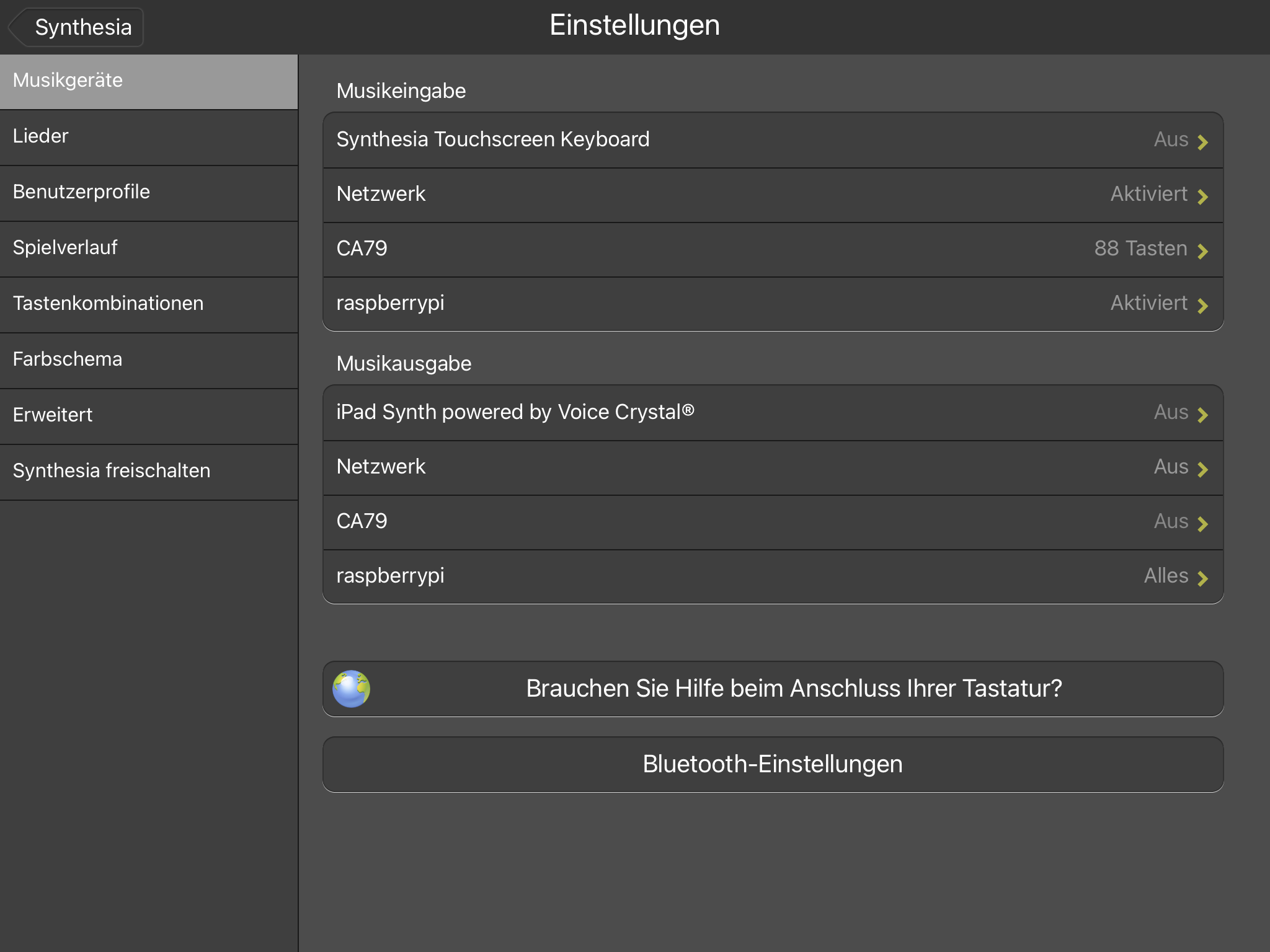
Task: Click Aktiviert value on raspberrypi input
Action: [x=1149, y=302]
